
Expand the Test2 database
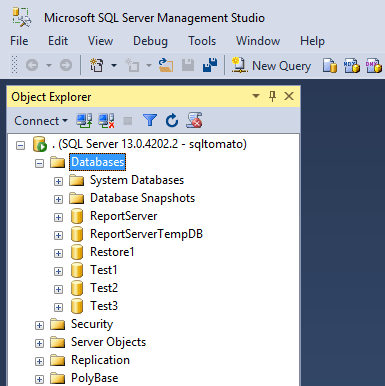58,290
